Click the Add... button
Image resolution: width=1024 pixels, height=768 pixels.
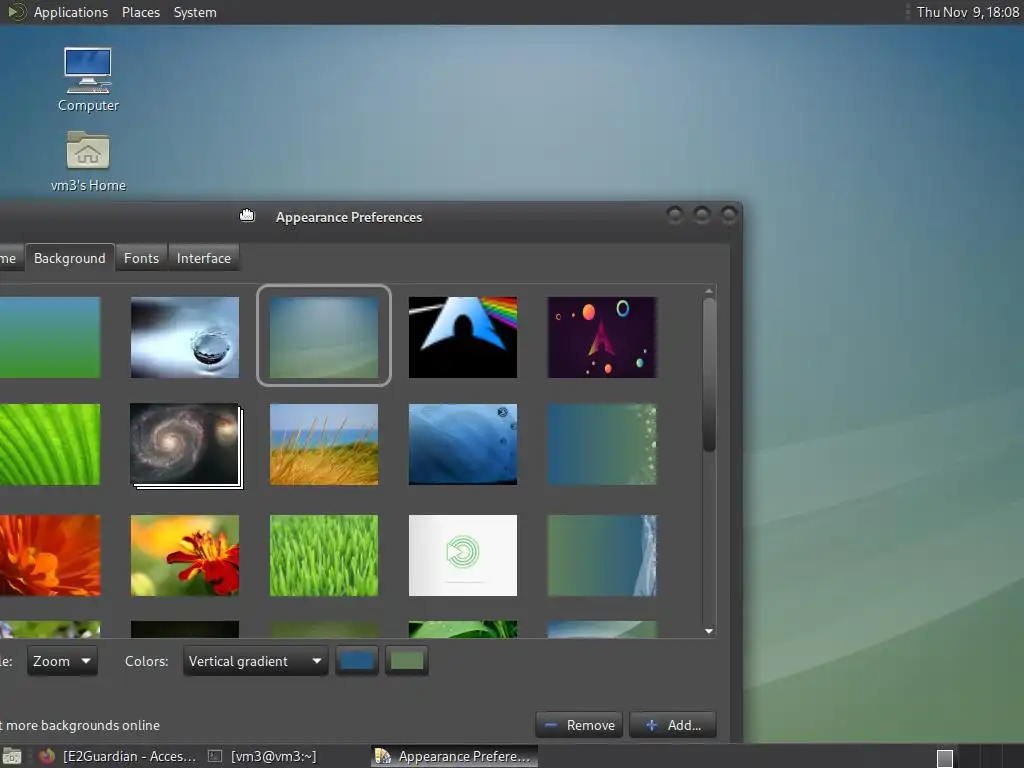(673, 725)
